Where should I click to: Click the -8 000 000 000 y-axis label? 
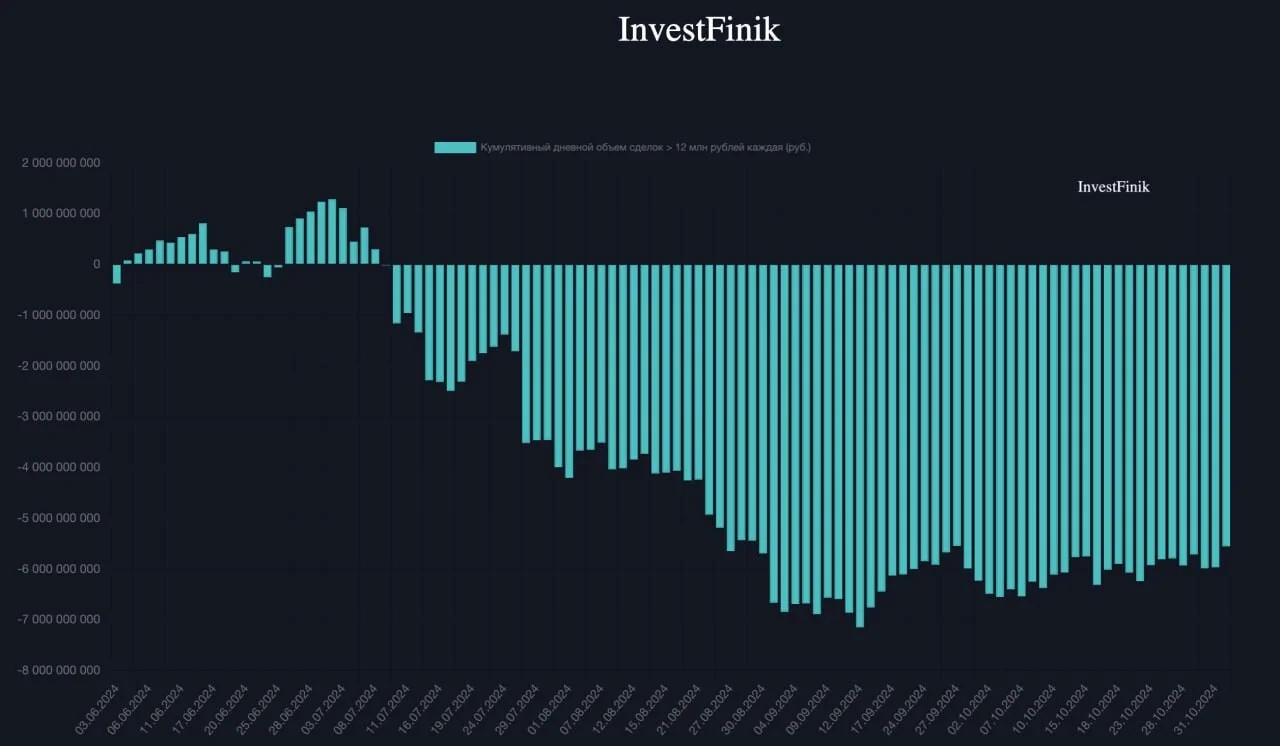59,670
